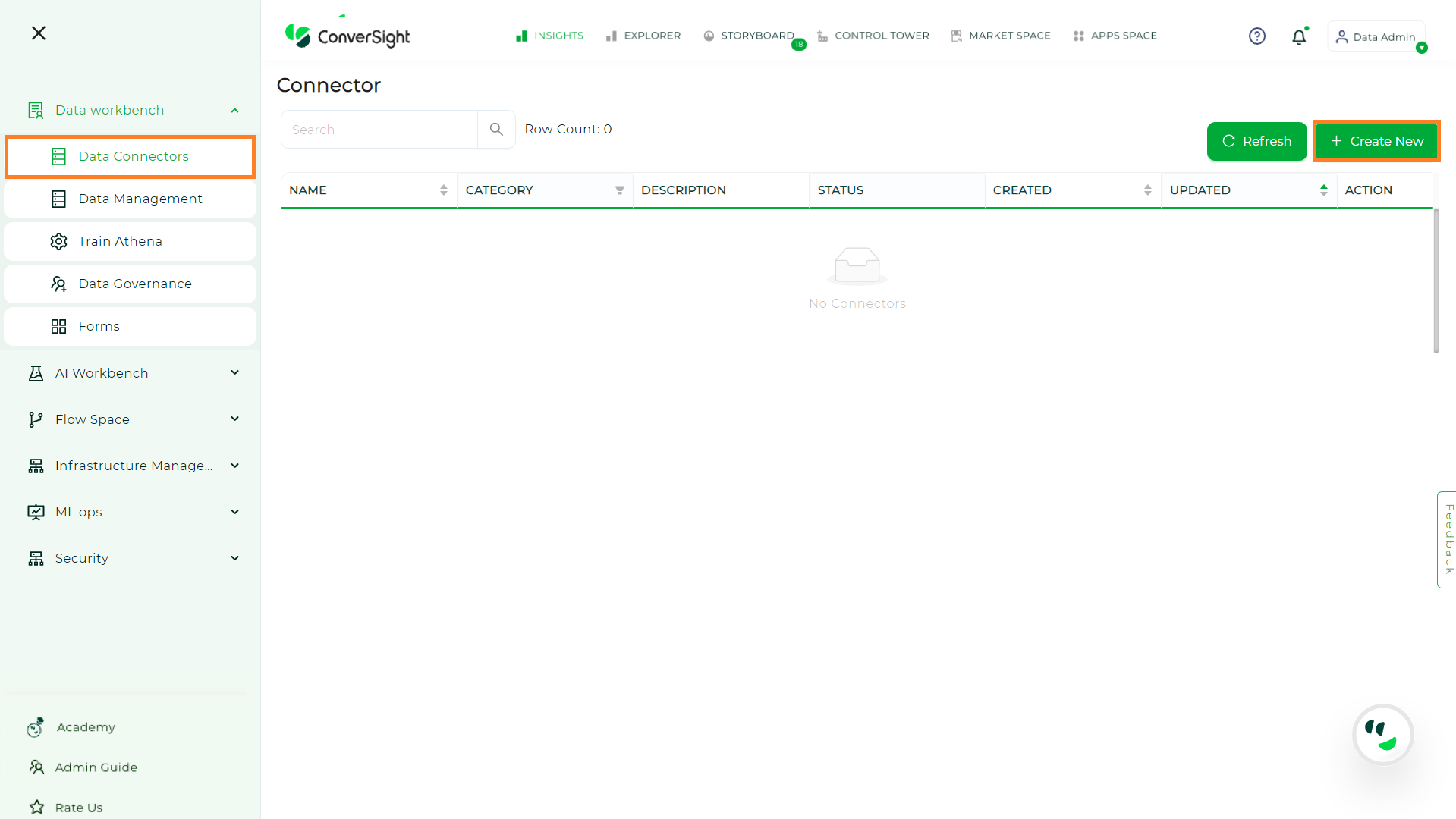The width and height of the screenshot is (1456, 819).
Task: Open notifications bell icon
Action: pyautogui.click(x=1299, y=36)
